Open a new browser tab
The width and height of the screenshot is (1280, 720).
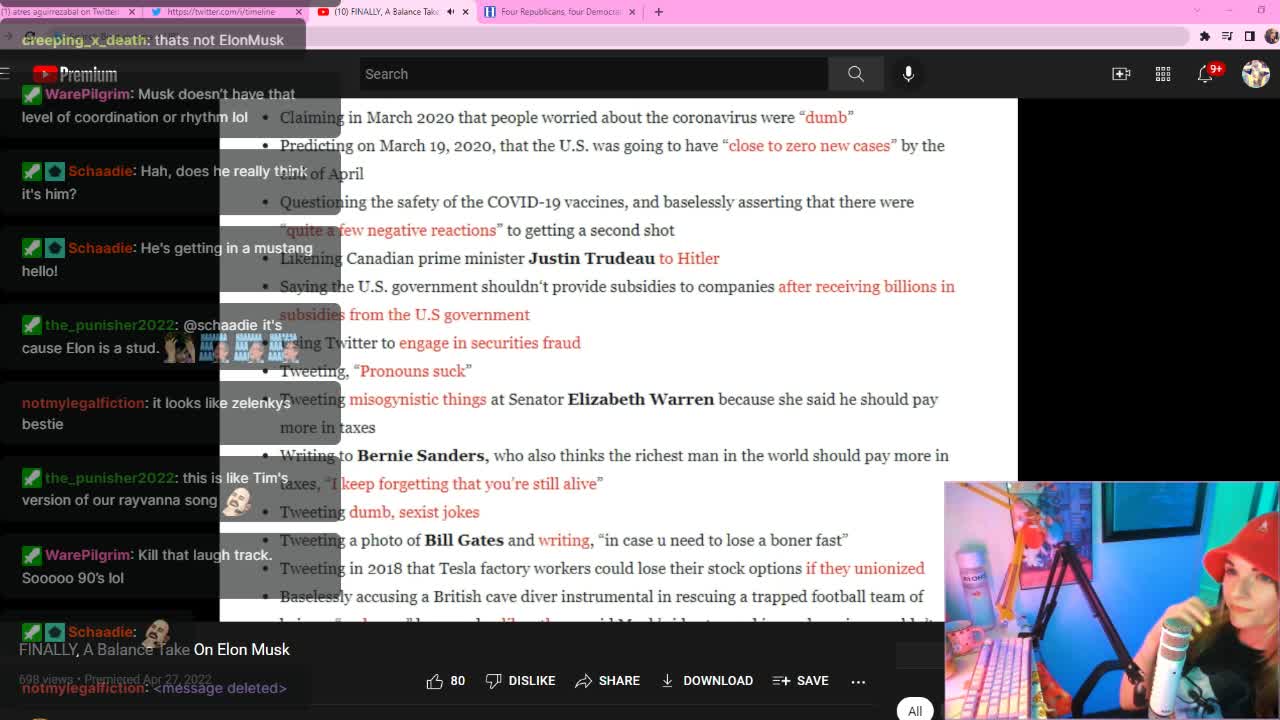[x=658, y=12]
